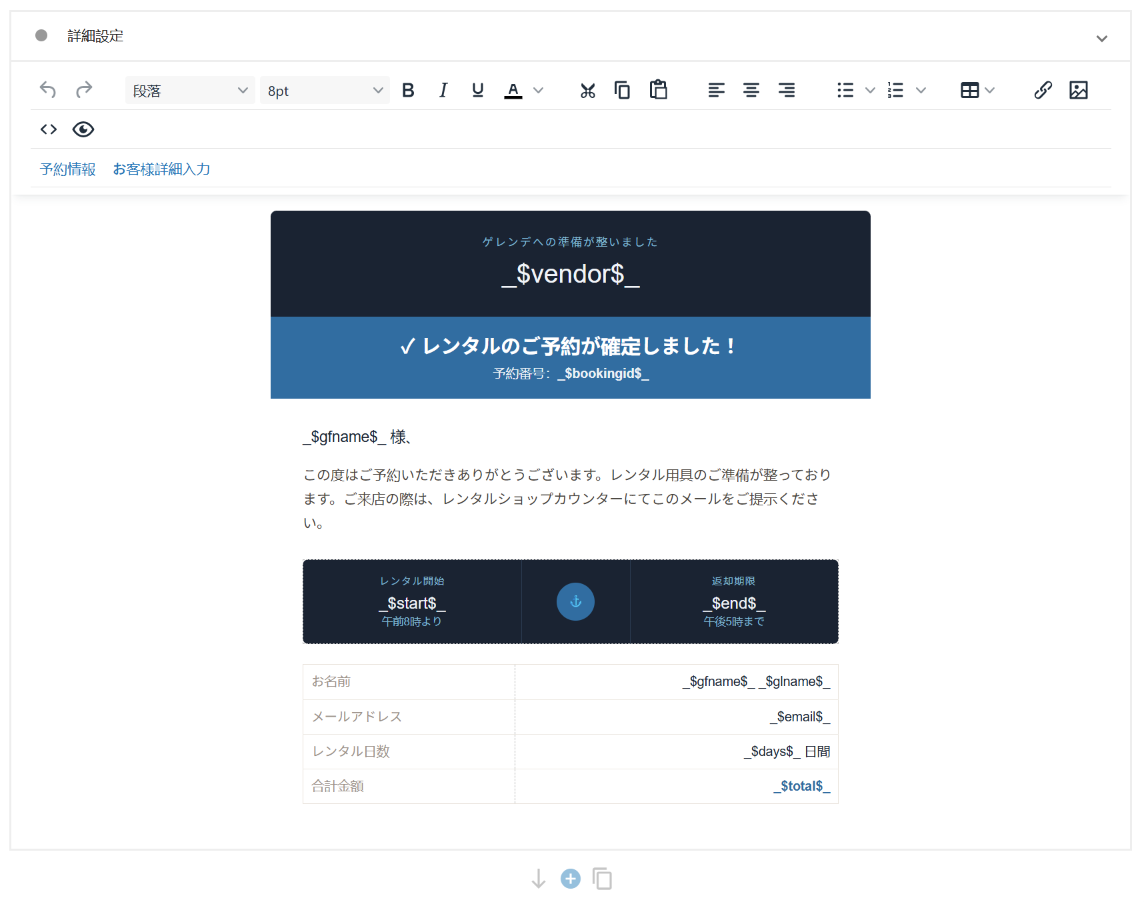Viewport: 1144px width, 902px height.
Task: Align text center
Action: click(751, 90)
